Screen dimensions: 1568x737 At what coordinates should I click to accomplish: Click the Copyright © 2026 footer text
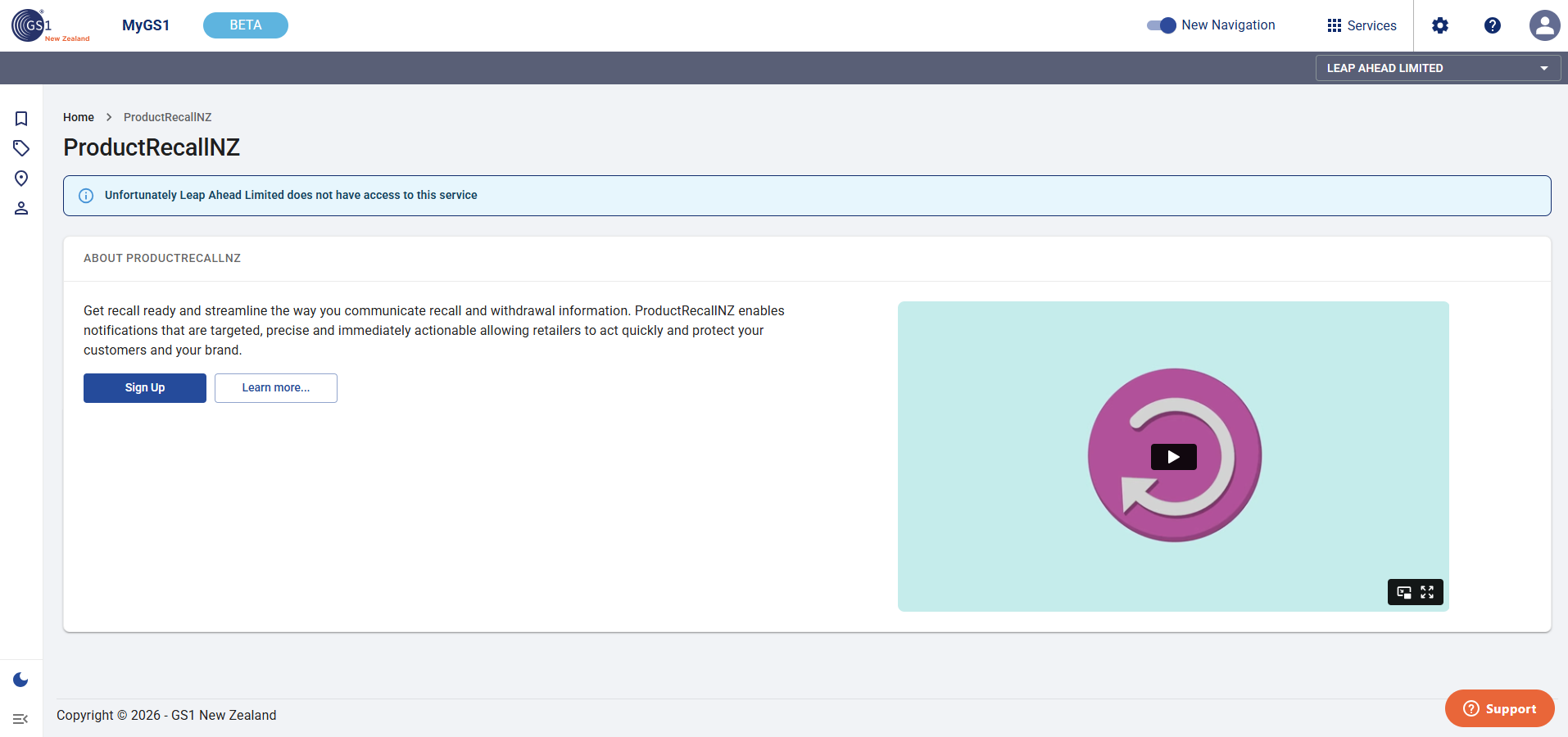pyautogui.click(x=166, y=715)
